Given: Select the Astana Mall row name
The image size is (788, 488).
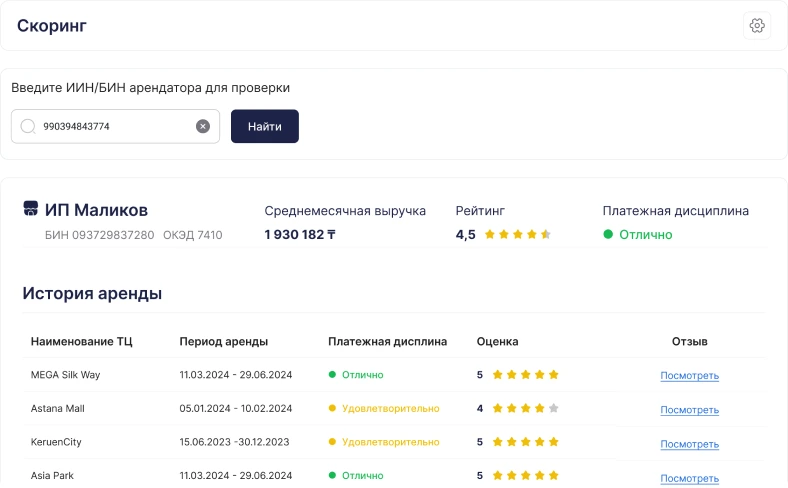Looking at the screenshot, I should click(x=58, y=408).
